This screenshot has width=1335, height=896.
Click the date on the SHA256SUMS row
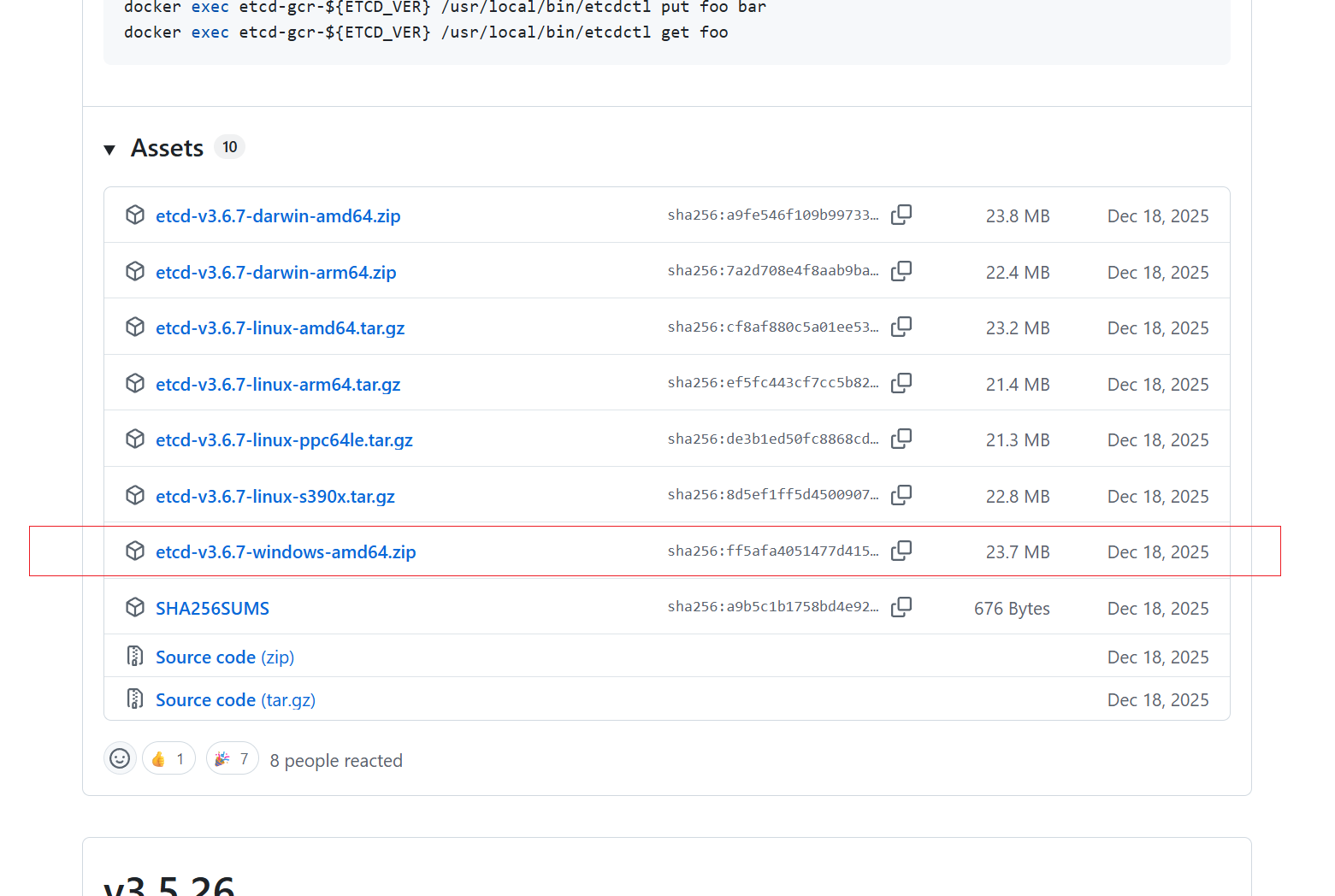(1158, 609)
